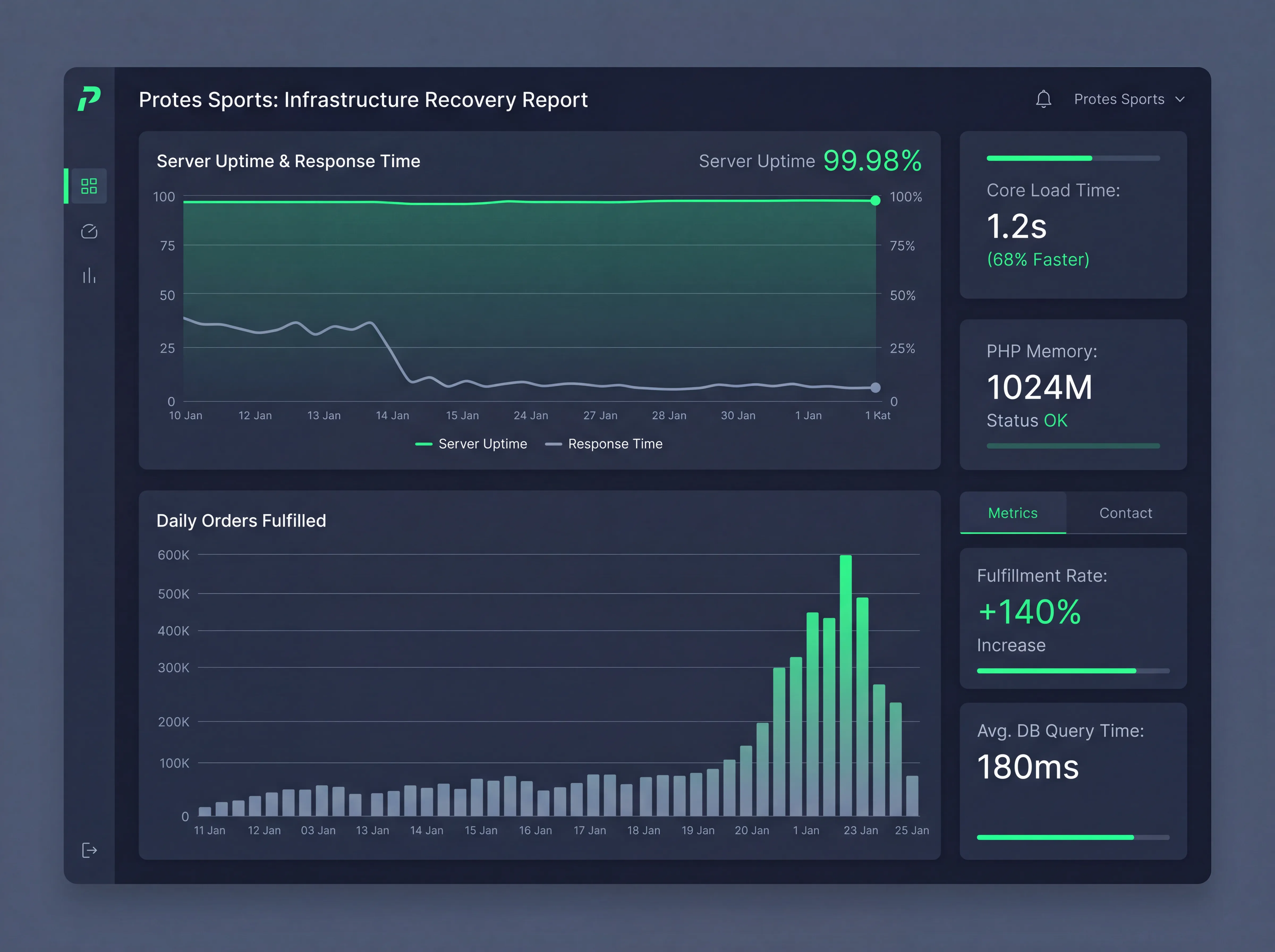Screen dimensions: 1275x952
Task: Switch to the Contact tab
Action: [x=1126, y=513]
